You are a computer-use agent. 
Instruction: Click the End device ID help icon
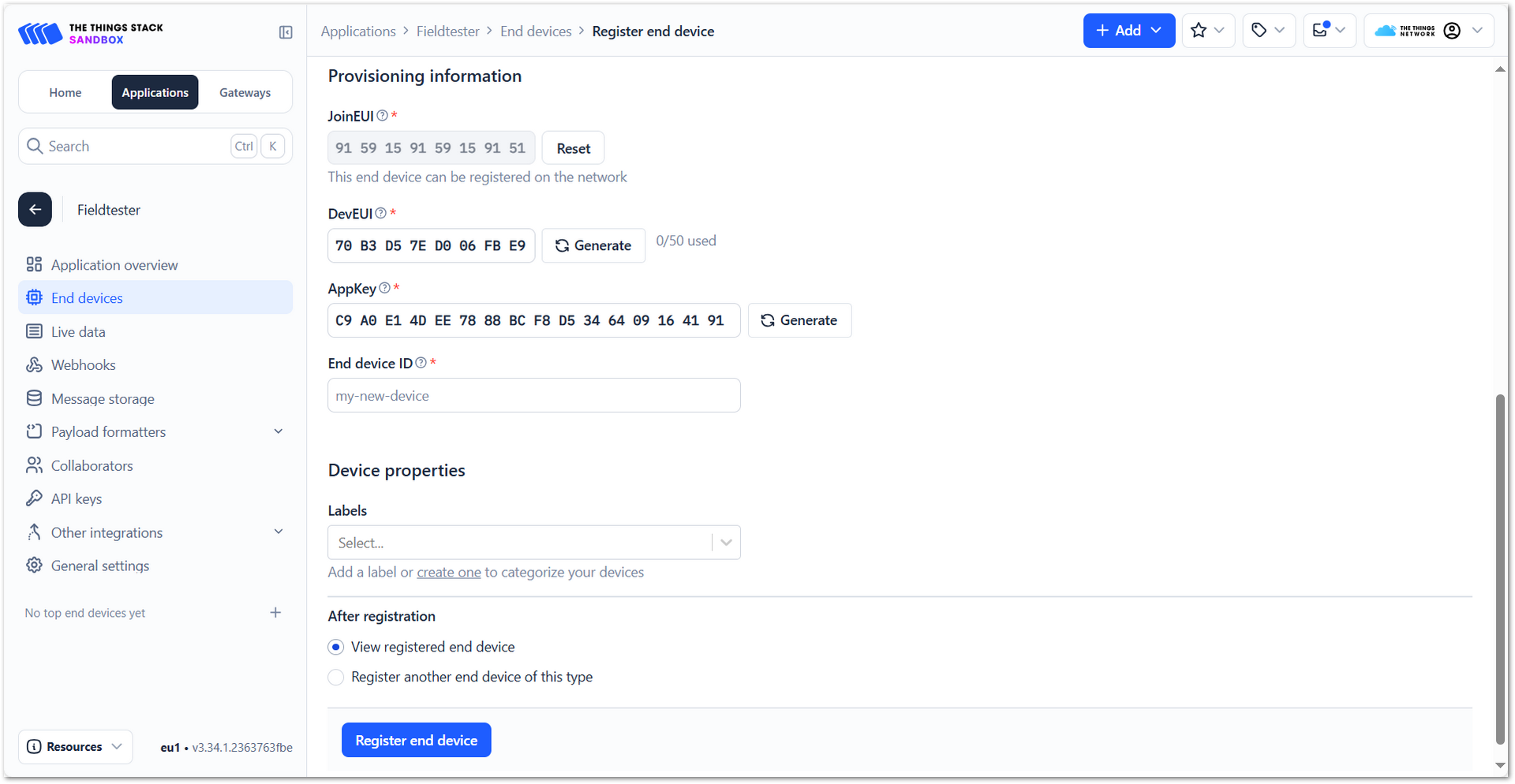tap(421, 363)
